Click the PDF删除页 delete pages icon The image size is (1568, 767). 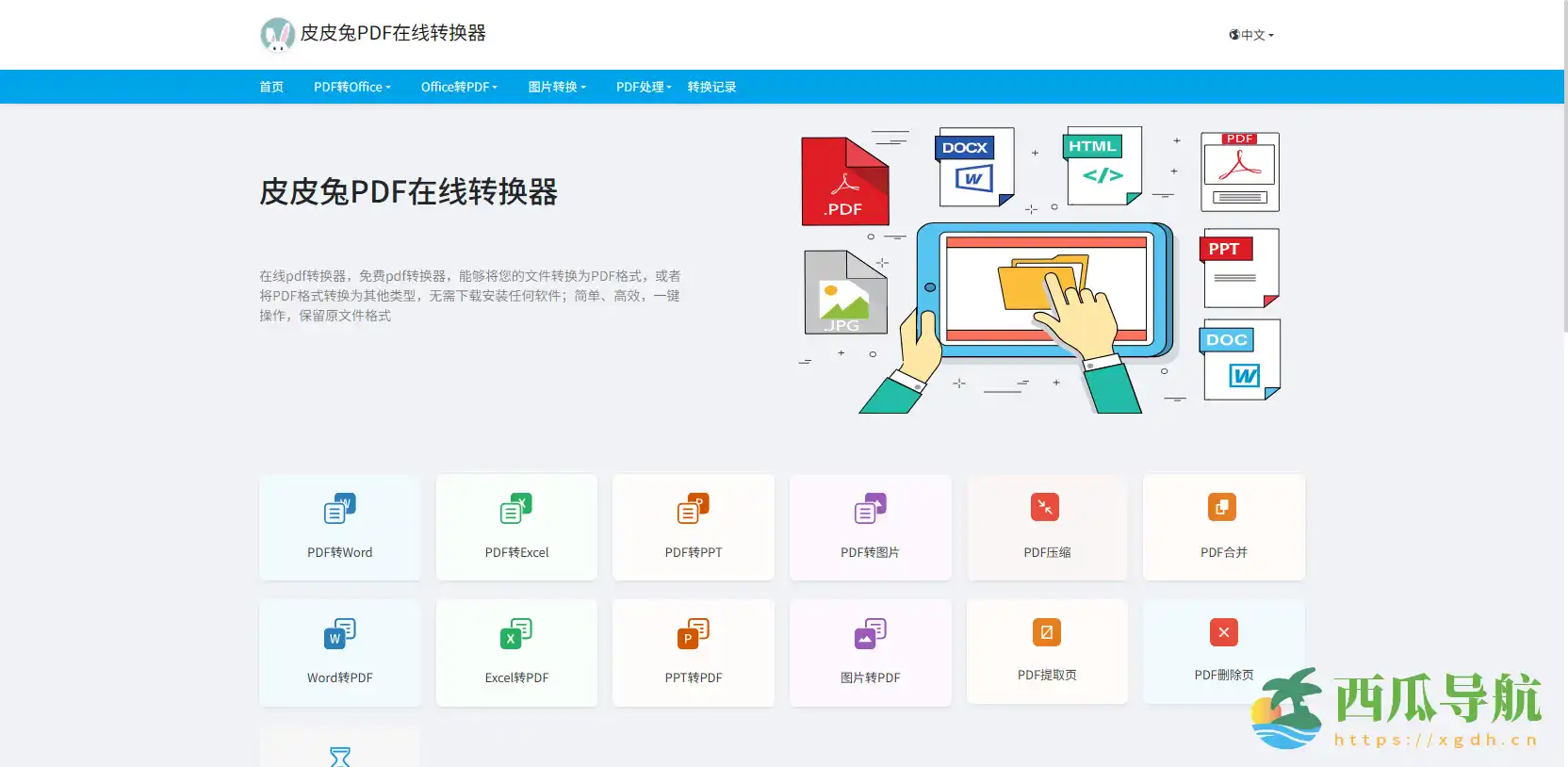point(1223,632)
